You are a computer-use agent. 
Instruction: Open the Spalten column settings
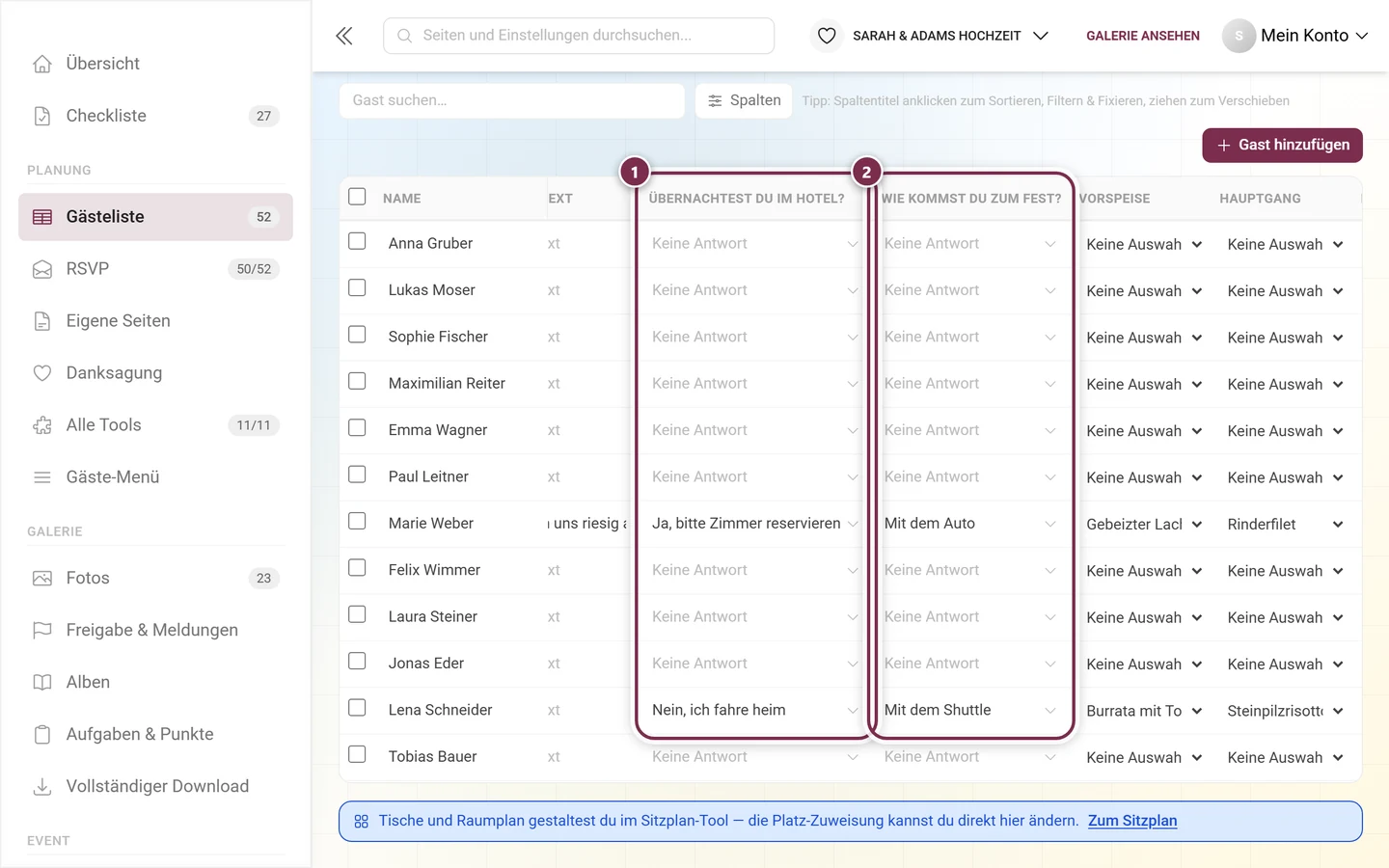[x=744, y=100]
